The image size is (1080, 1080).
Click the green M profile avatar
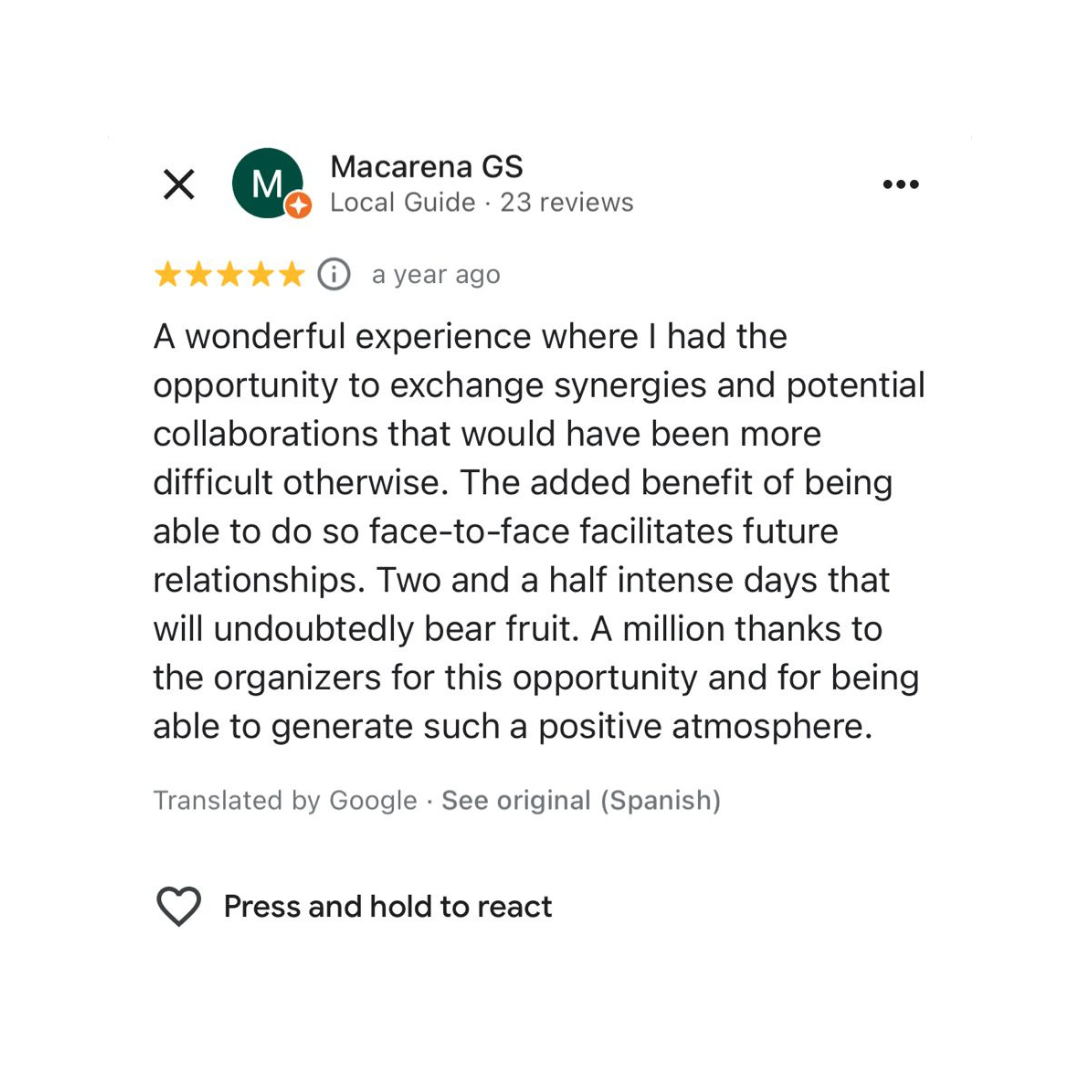click(x=266, y=183)
